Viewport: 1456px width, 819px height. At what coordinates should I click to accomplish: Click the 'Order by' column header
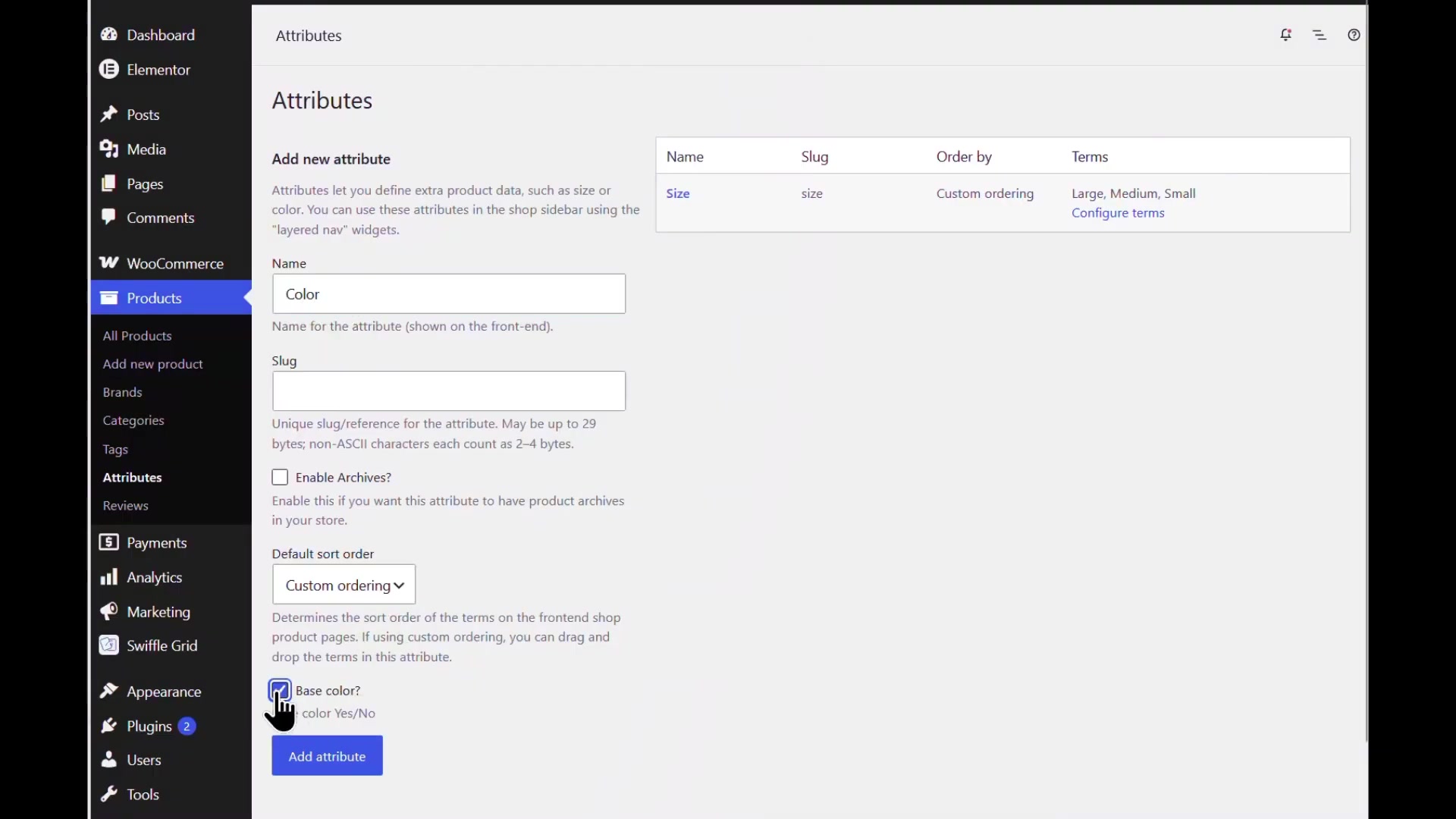964,157
